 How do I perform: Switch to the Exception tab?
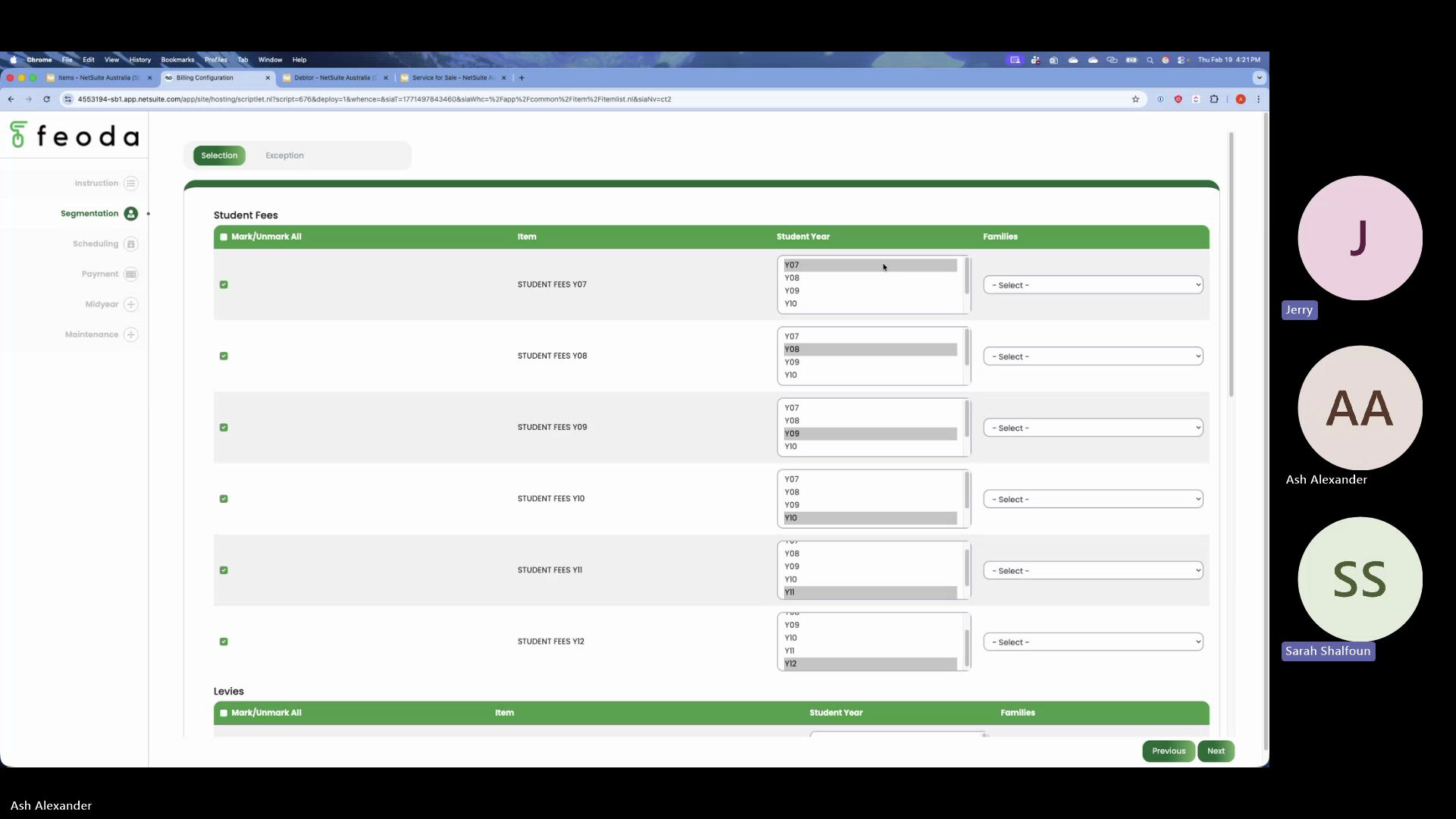(x=284, y=155)
